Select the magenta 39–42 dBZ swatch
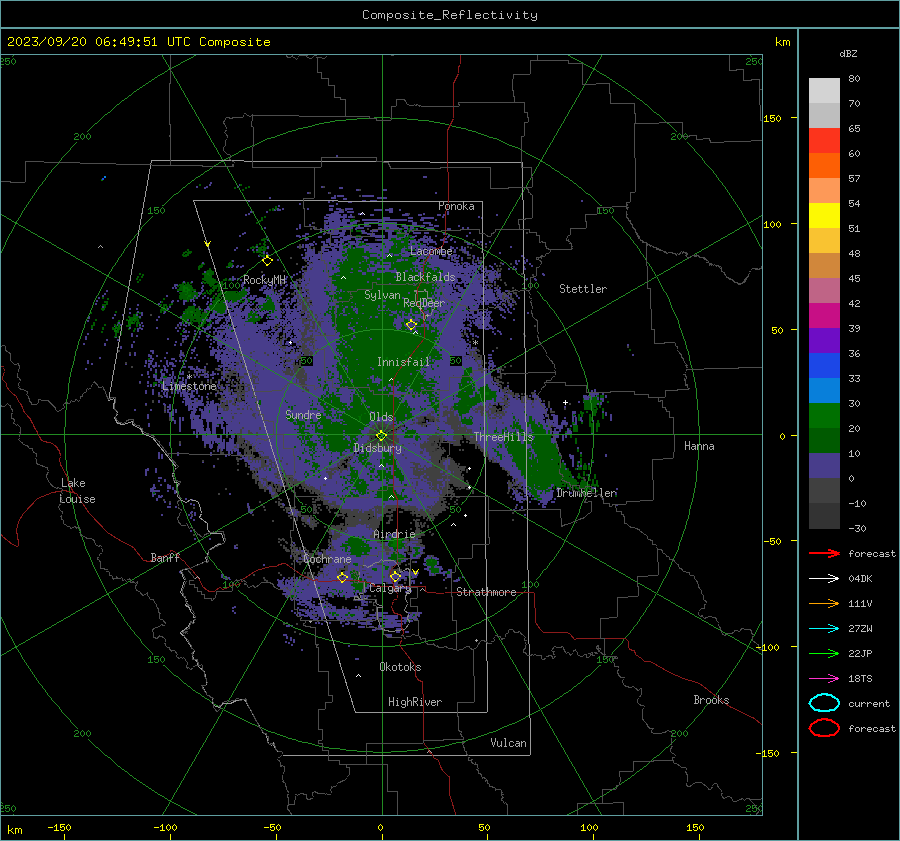 click(824, 316)
